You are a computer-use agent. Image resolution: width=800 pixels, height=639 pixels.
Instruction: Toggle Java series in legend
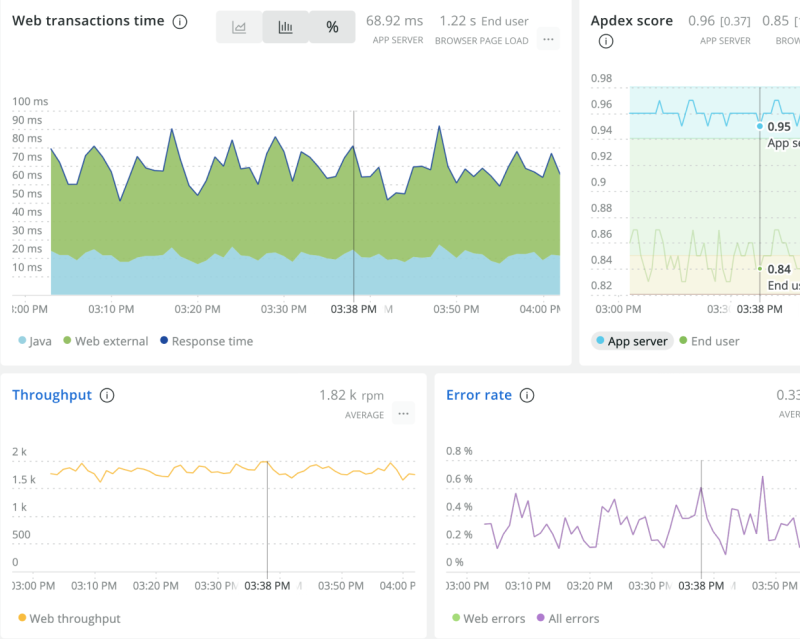click(35, 341)
